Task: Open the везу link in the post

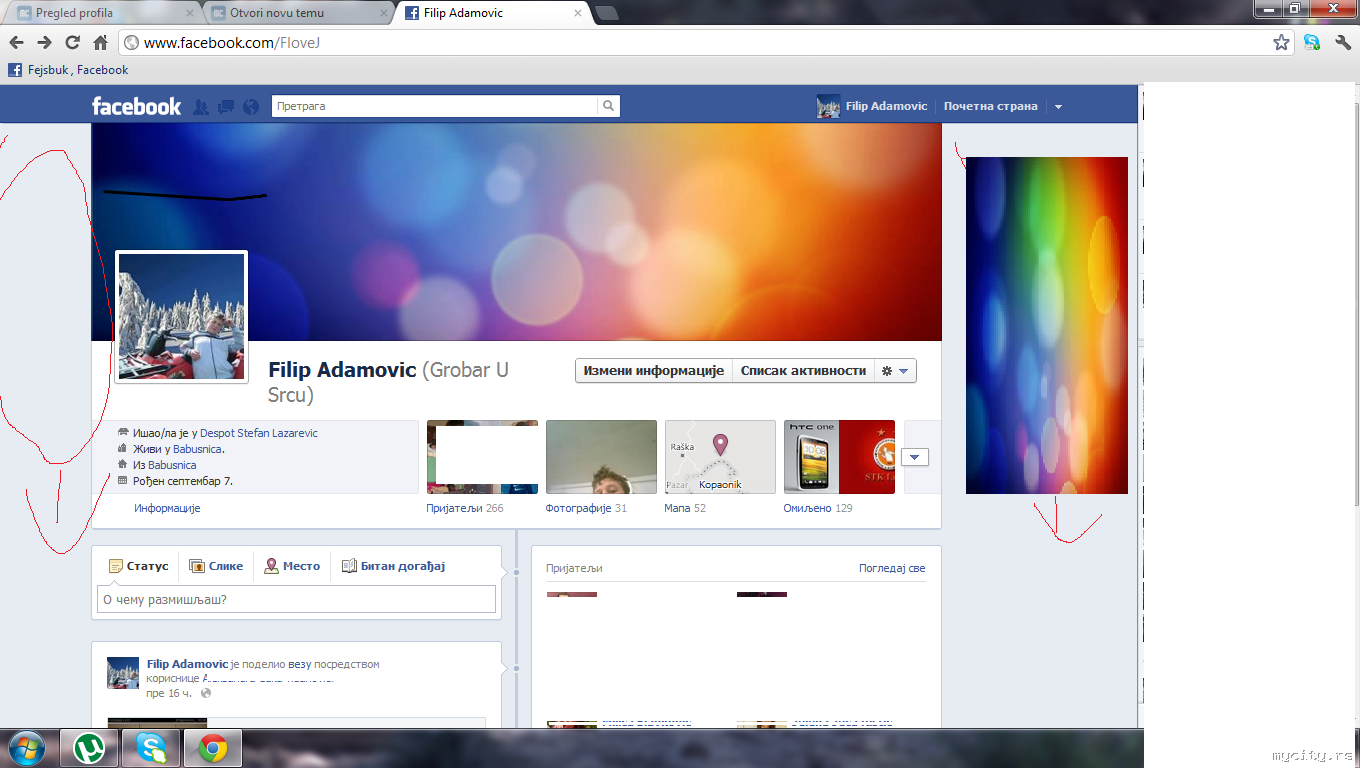Action: [300, 664]
